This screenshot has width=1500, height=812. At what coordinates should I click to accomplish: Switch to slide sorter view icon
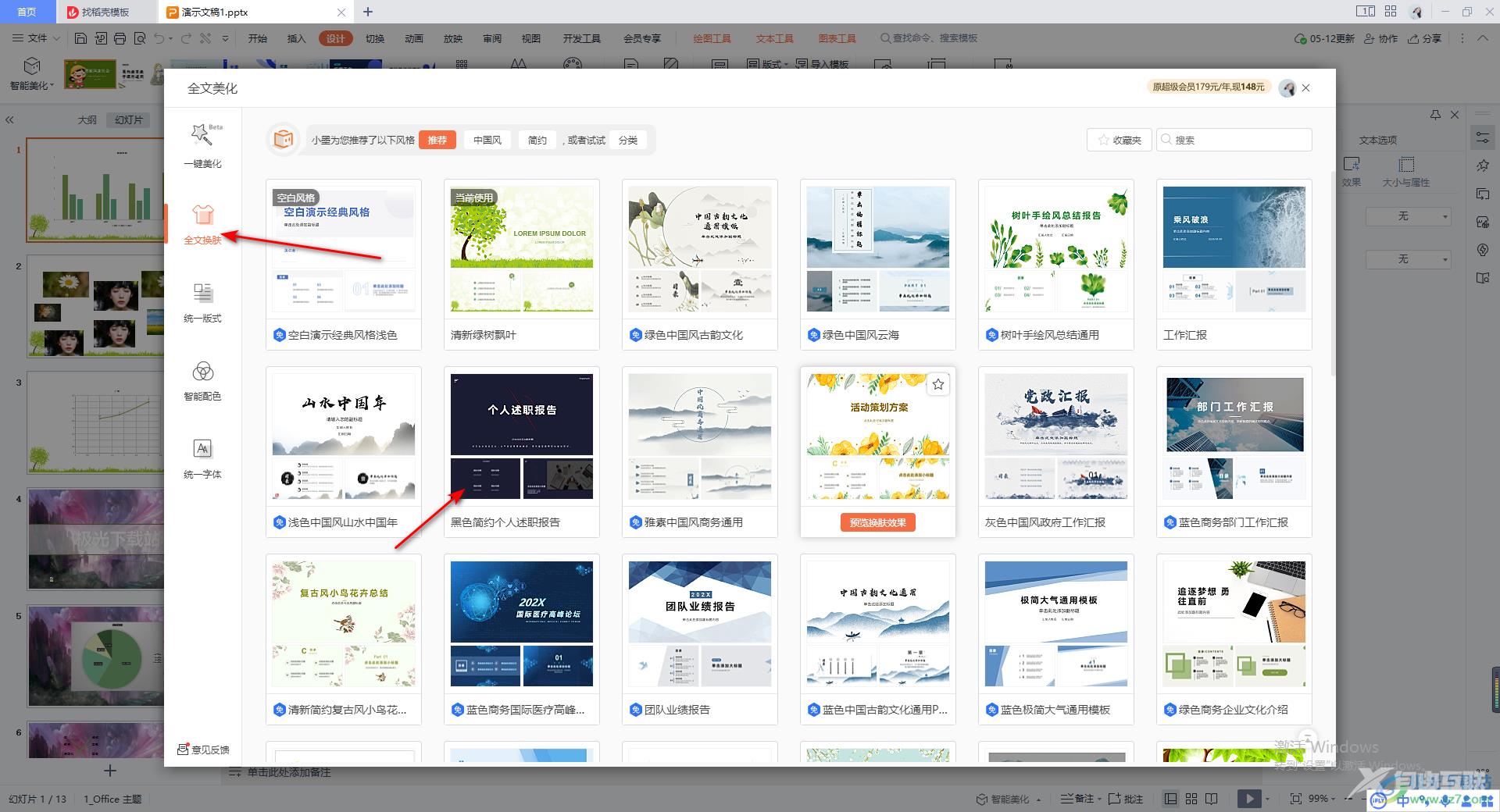click(x=1191, y=799)
